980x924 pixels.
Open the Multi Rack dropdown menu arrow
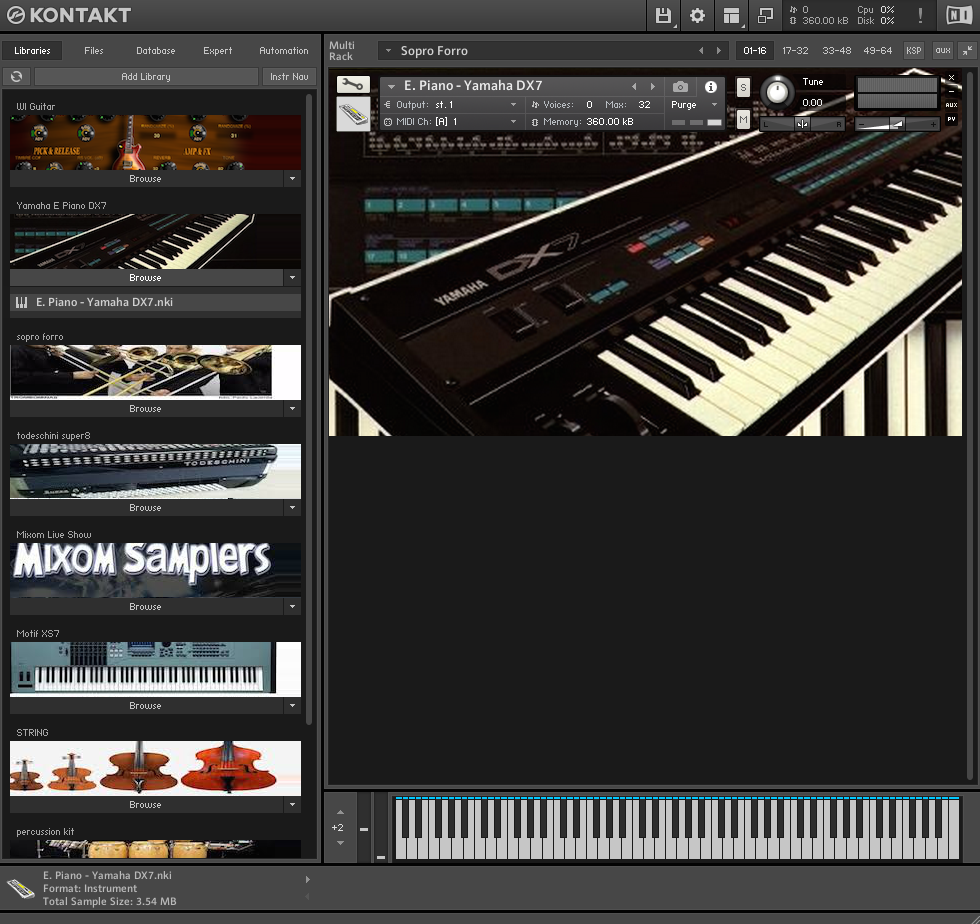tap(388, 51)
